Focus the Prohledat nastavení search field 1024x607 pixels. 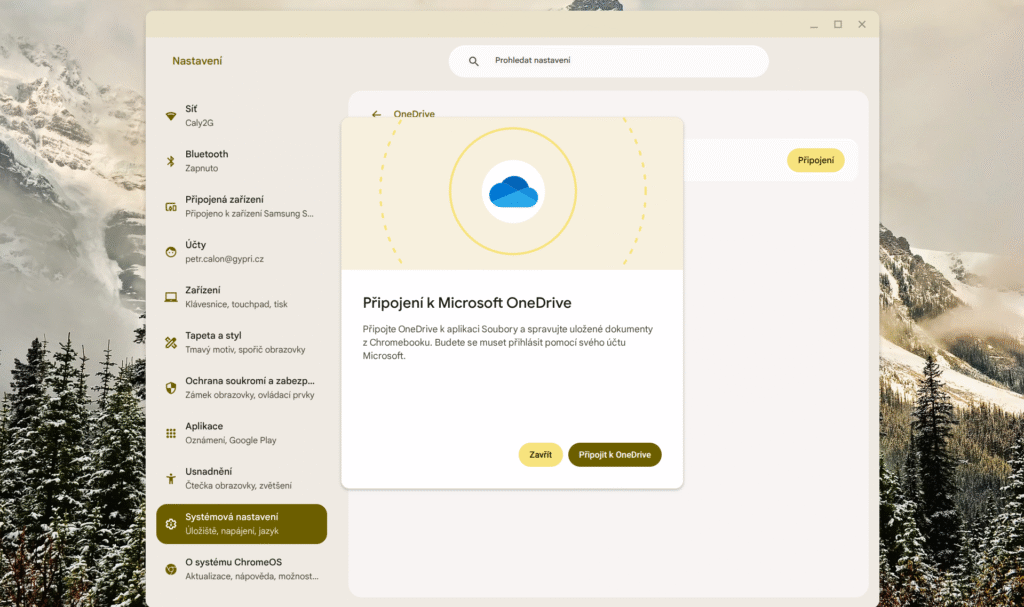(620, 61)
